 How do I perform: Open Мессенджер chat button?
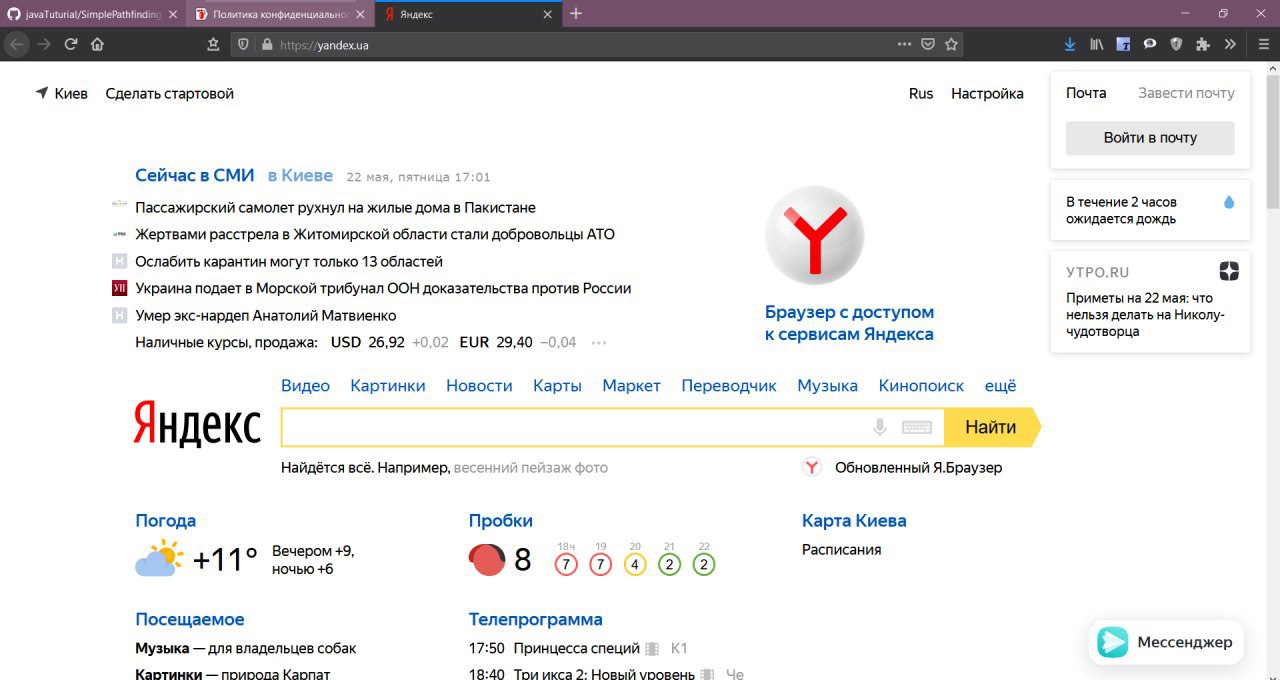pos(1166,642)
